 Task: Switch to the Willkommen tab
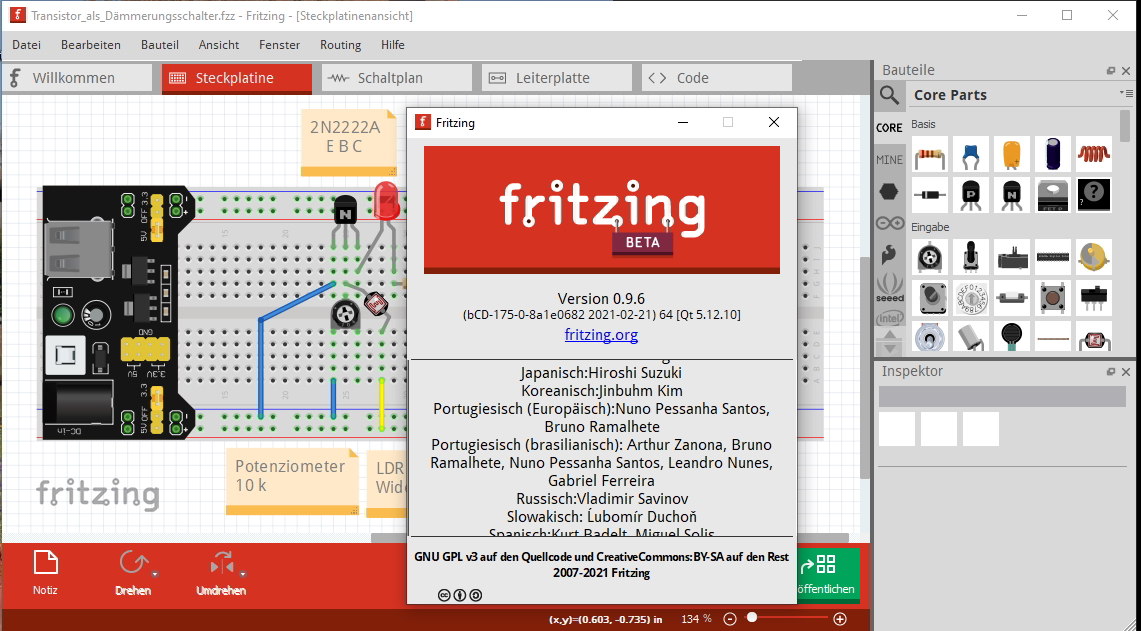[x=77, y=78]
